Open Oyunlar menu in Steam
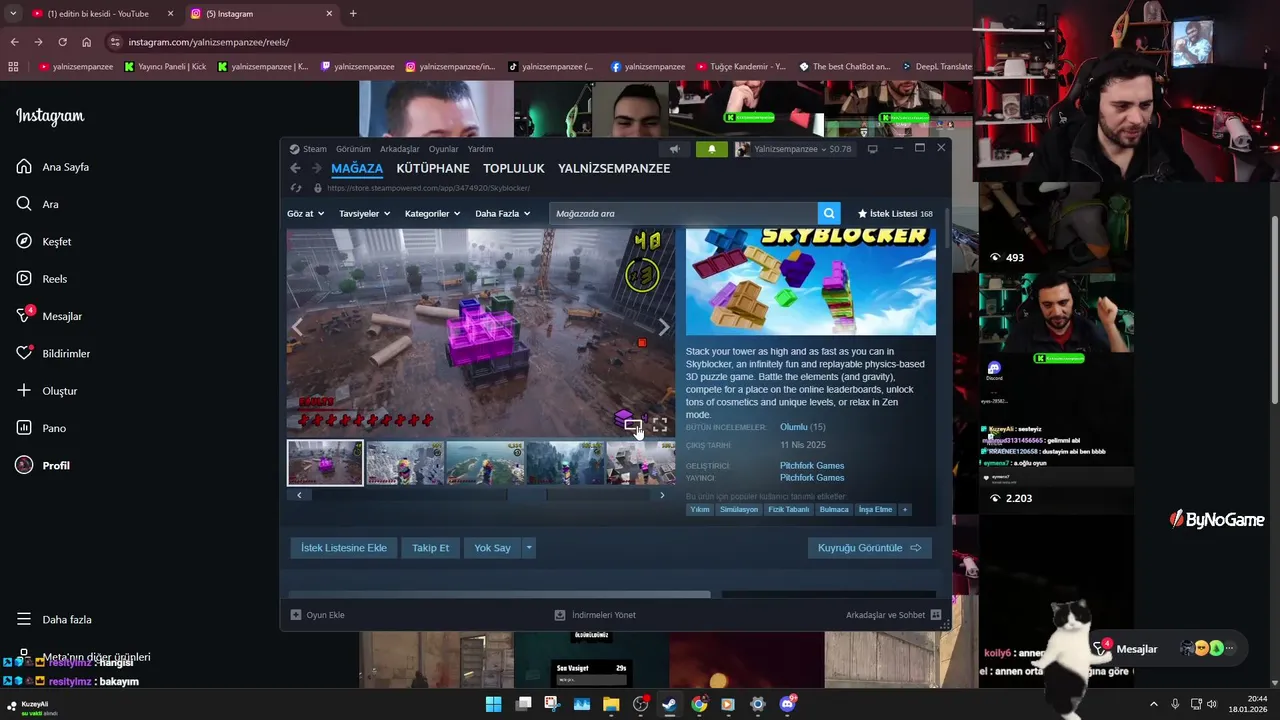Viewport: 1280px width, 720px height. click(444, 149)
